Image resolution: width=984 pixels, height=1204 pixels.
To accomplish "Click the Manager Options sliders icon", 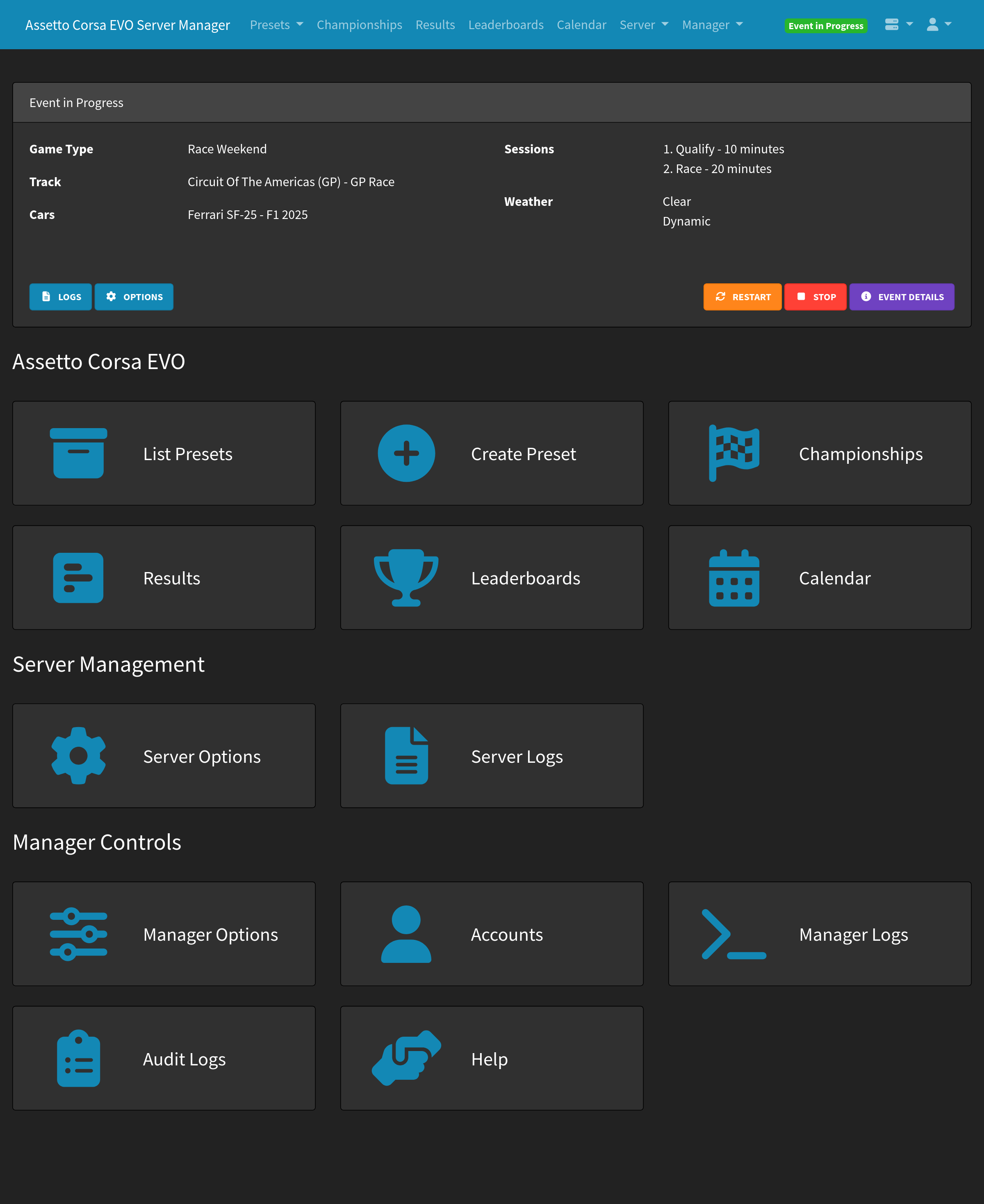I will point(78,934).
